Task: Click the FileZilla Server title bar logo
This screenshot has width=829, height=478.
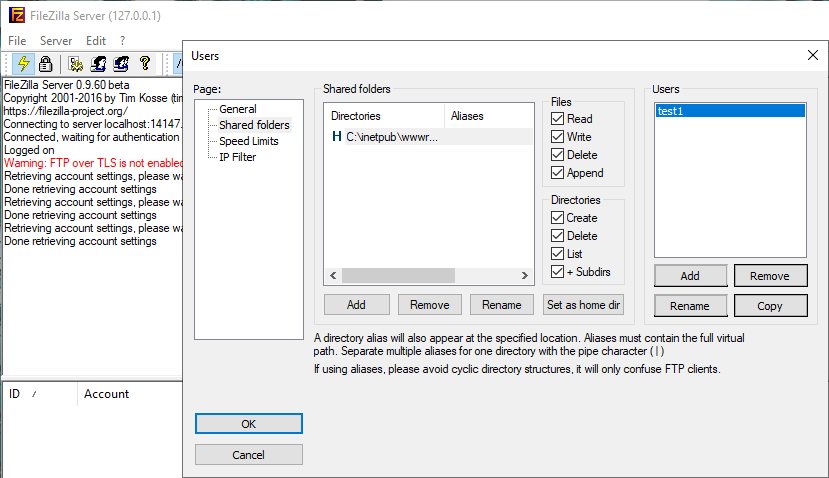Action: point(17,15)
